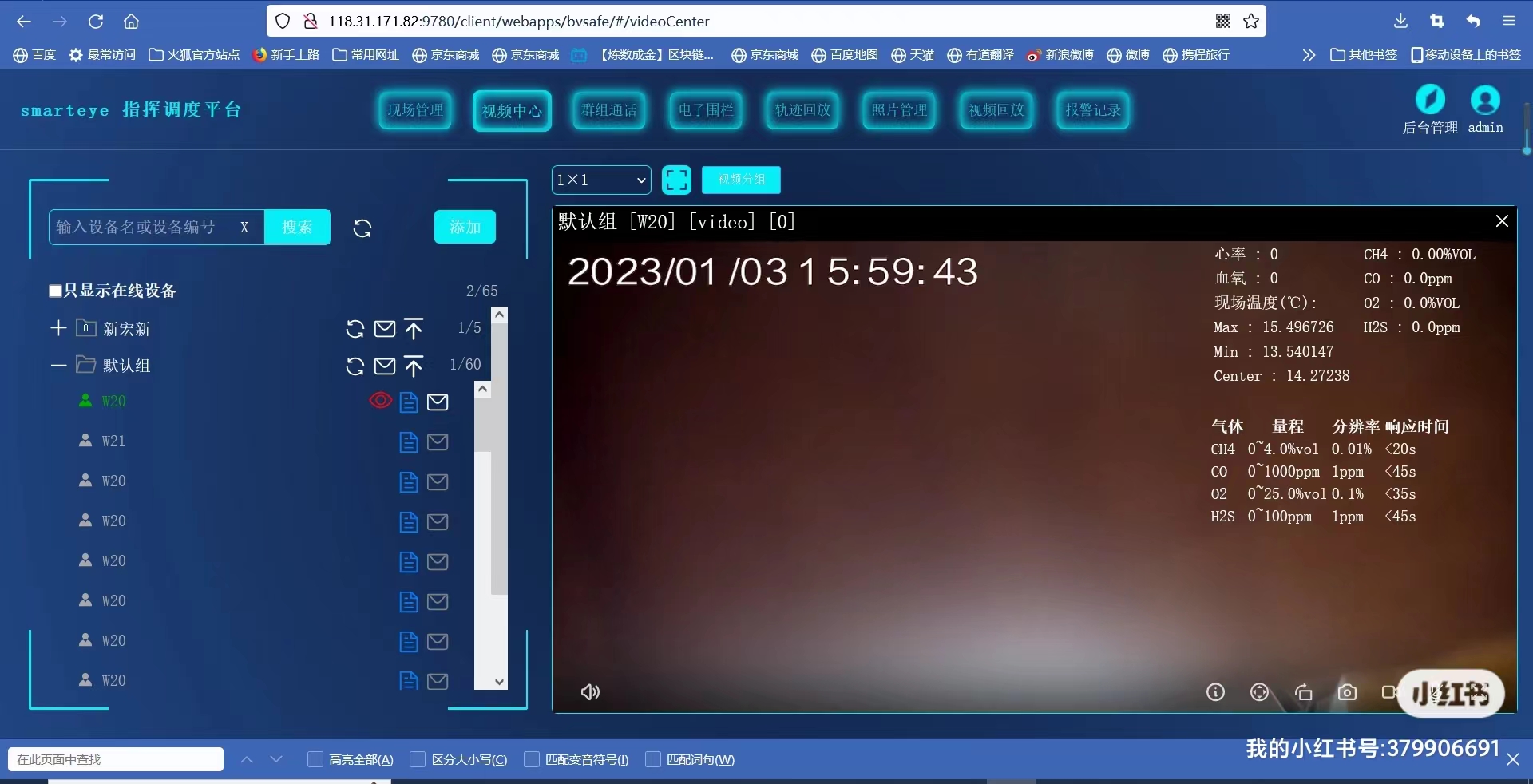Toggle the 只显示在线设备 checkbox
Screen dimensions: 1533x784
pos(55,291)
